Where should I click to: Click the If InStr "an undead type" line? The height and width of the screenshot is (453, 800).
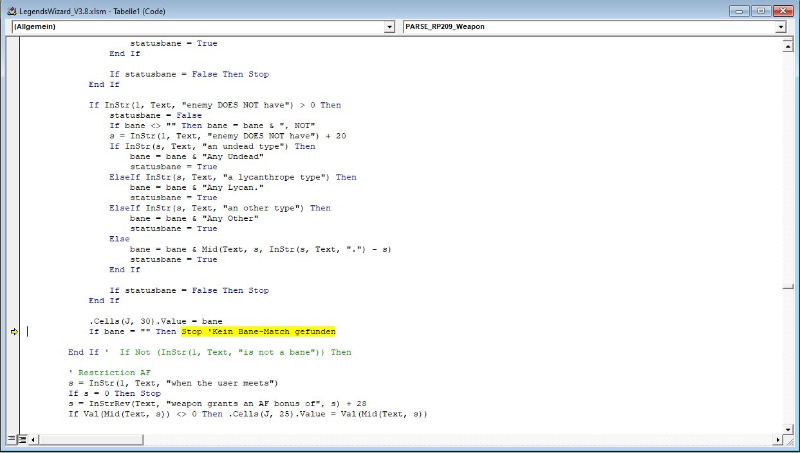[212, 146]
